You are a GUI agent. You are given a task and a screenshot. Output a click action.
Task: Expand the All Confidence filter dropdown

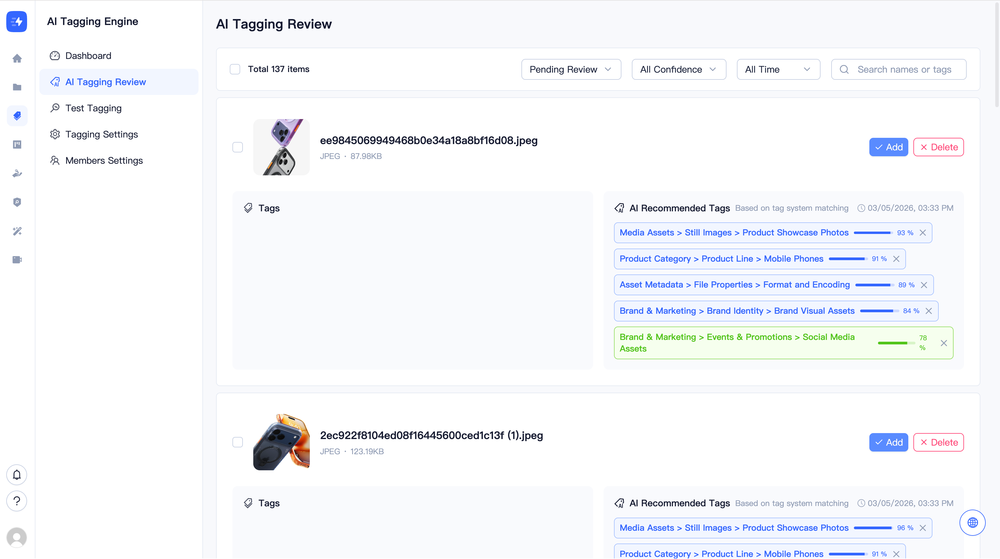[678, 70]
